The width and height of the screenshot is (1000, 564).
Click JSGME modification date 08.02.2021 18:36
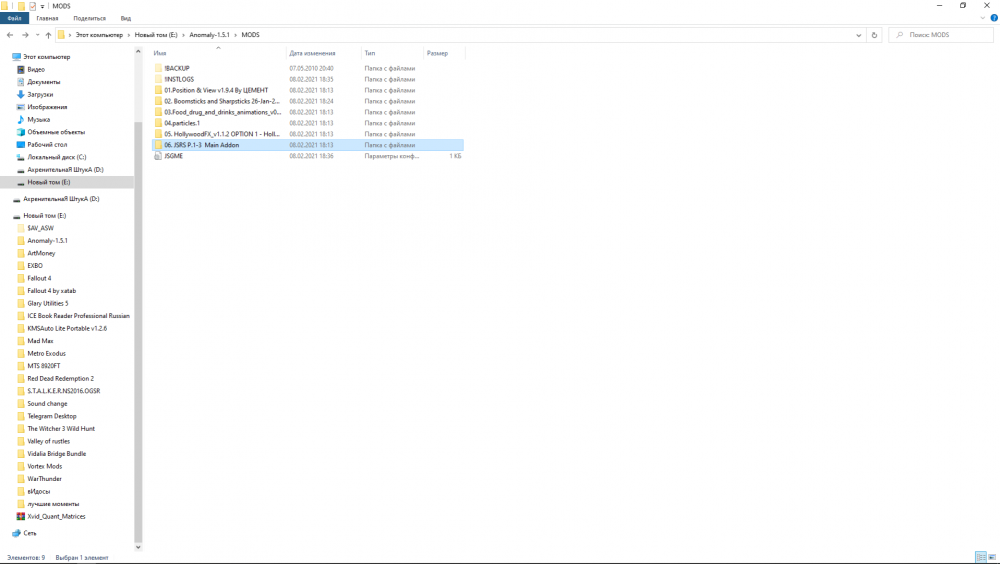pyautogui.click(x=311, y=156)
